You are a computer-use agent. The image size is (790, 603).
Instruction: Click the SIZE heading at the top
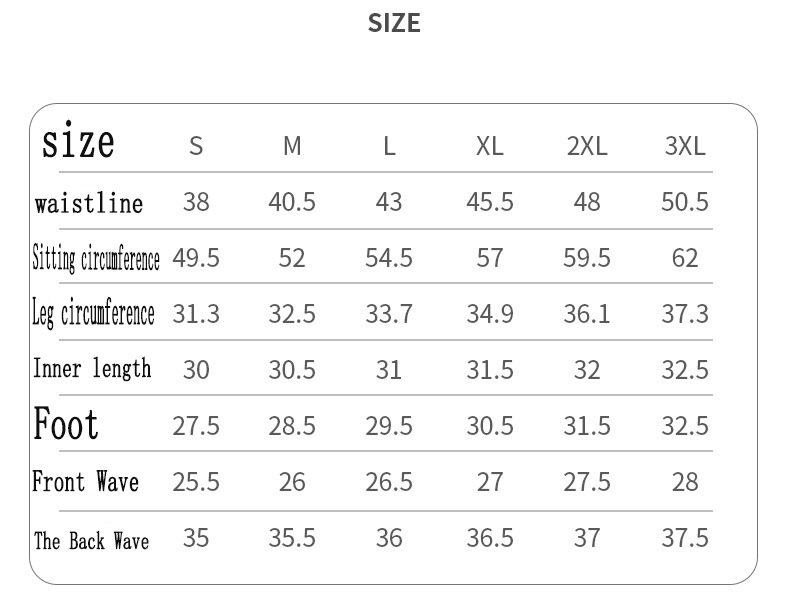pyautogui.click(x=394, y=23)
